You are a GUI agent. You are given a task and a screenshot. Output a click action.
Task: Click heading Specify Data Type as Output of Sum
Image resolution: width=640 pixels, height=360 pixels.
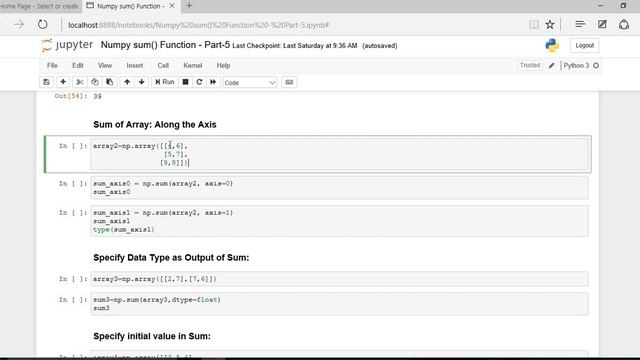pos(171,258)
